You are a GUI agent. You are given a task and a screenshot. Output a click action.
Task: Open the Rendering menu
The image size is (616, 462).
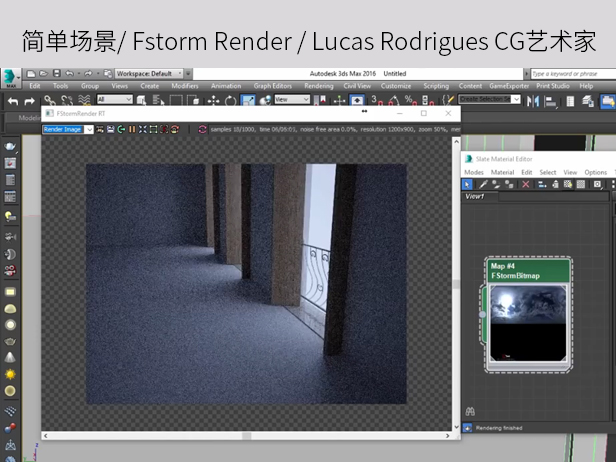pyautogui.click(x=318, y=86)
